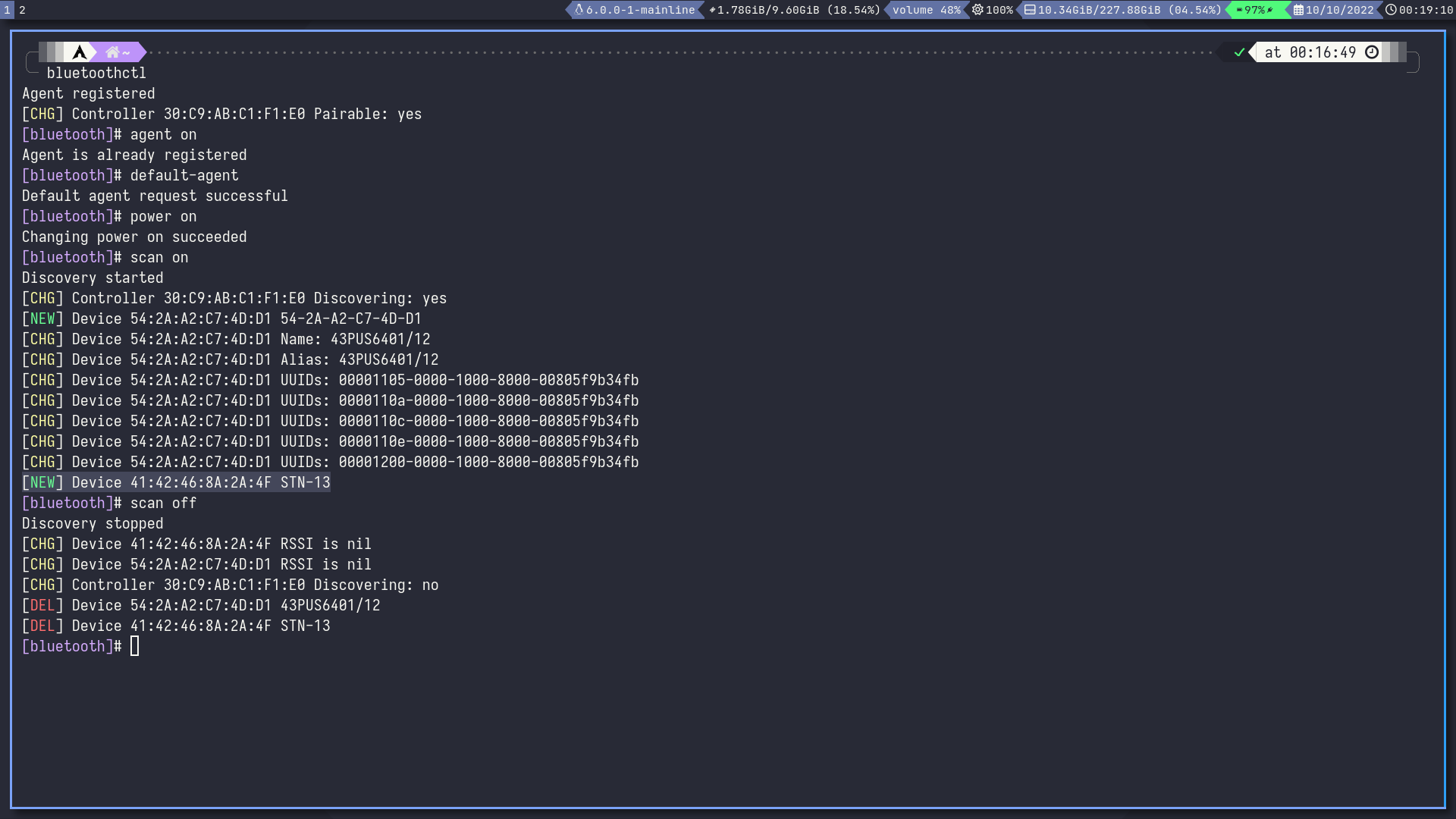Click the battery 97% indicator
Viewport: 1456px width, 819px height.
[1255, 10]
